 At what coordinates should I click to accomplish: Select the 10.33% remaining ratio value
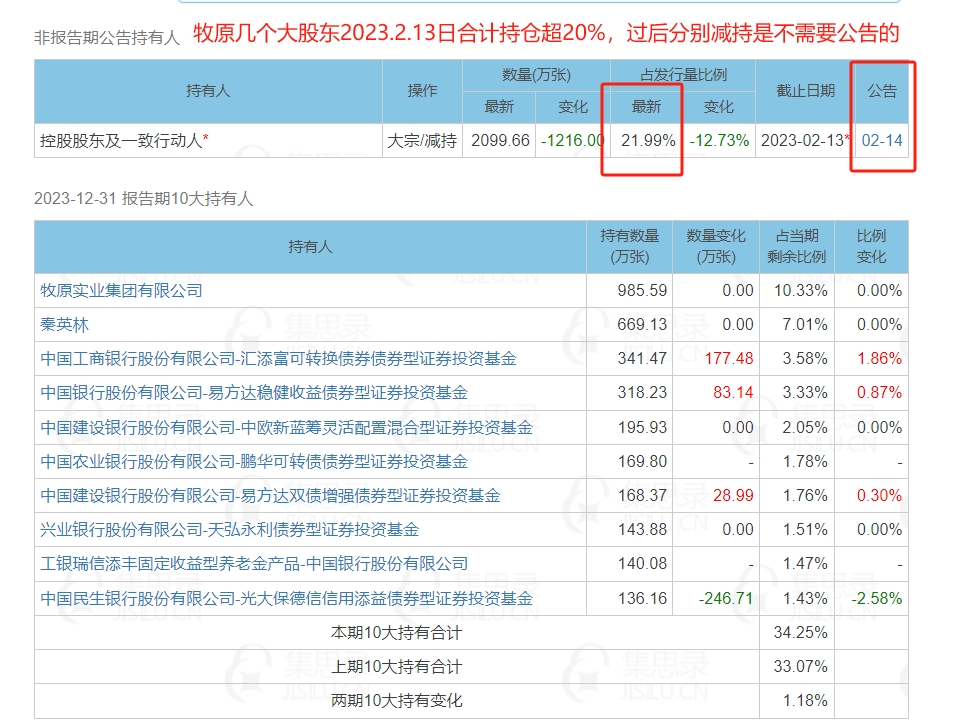[801, 291]
